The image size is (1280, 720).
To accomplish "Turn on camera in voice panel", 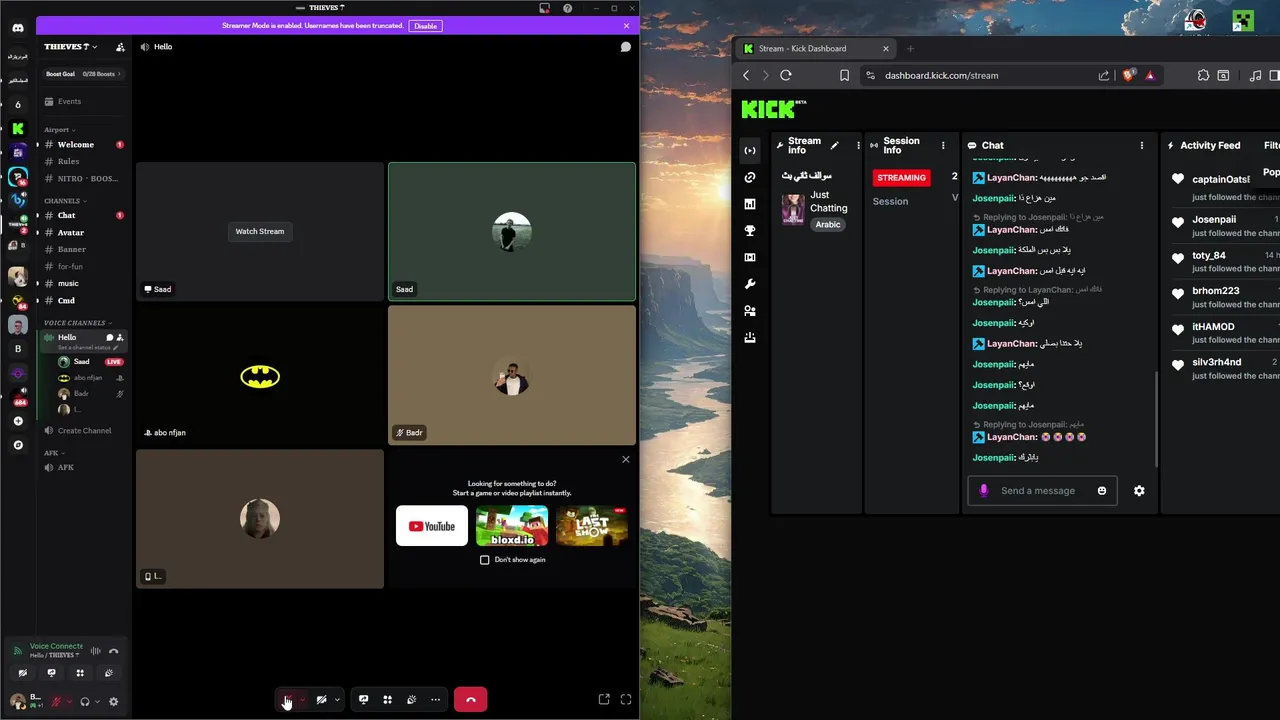I will [x=23, y=673].
